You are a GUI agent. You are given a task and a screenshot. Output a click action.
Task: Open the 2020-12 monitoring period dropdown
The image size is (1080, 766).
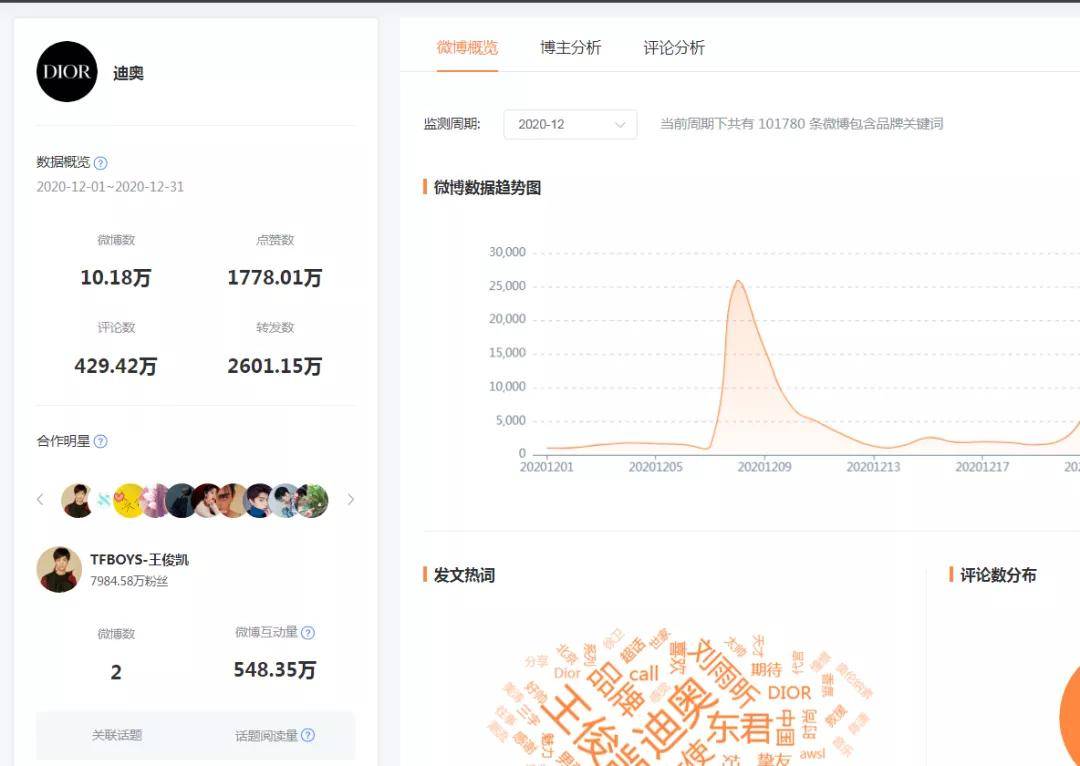(x=569, y=124)
